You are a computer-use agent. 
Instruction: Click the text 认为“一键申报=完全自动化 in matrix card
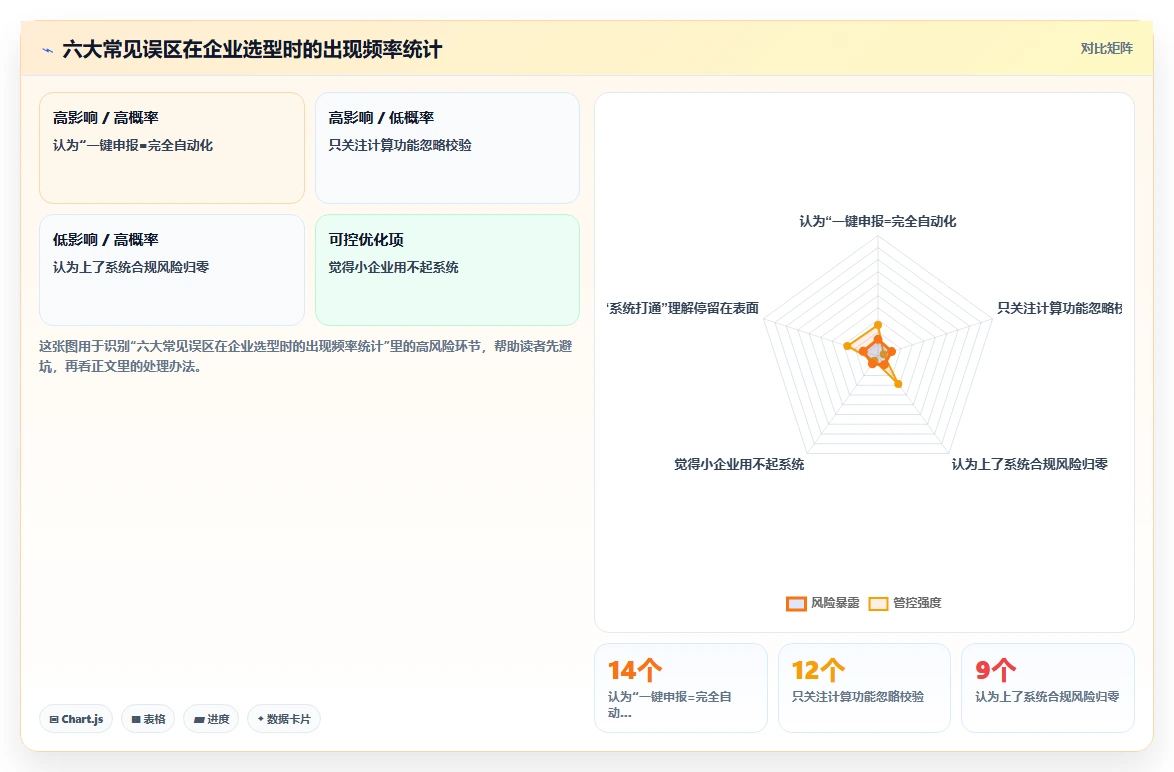point(133,145)
